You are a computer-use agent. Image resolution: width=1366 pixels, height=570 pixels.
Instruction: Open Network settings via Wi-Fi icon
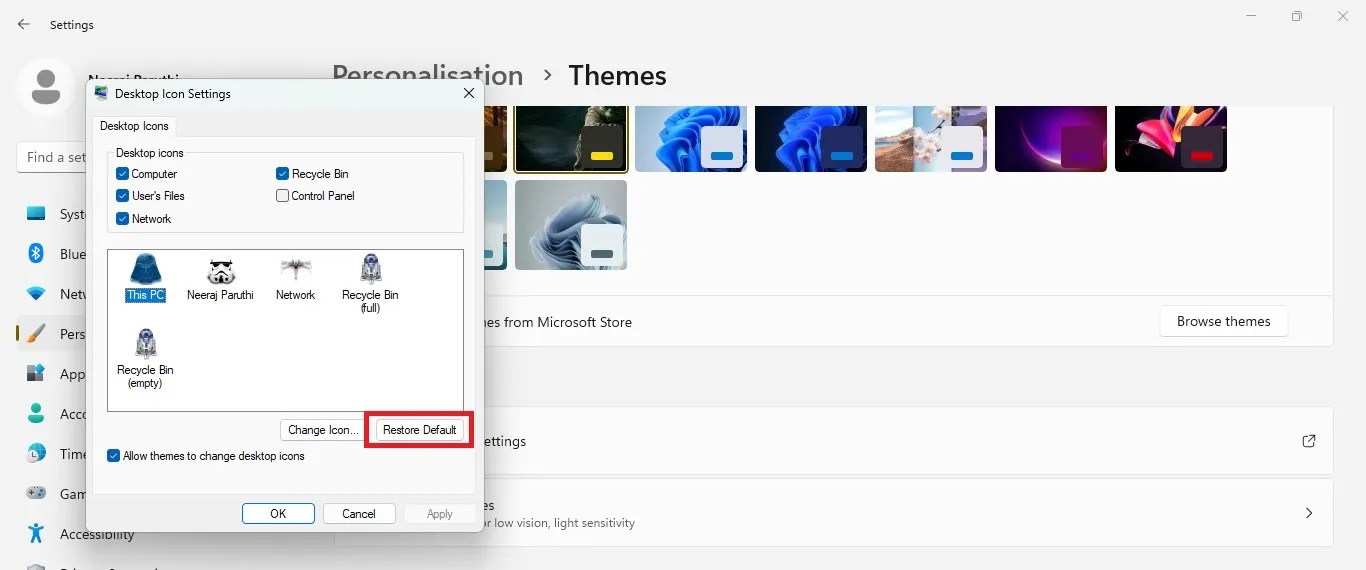(36, 294)
